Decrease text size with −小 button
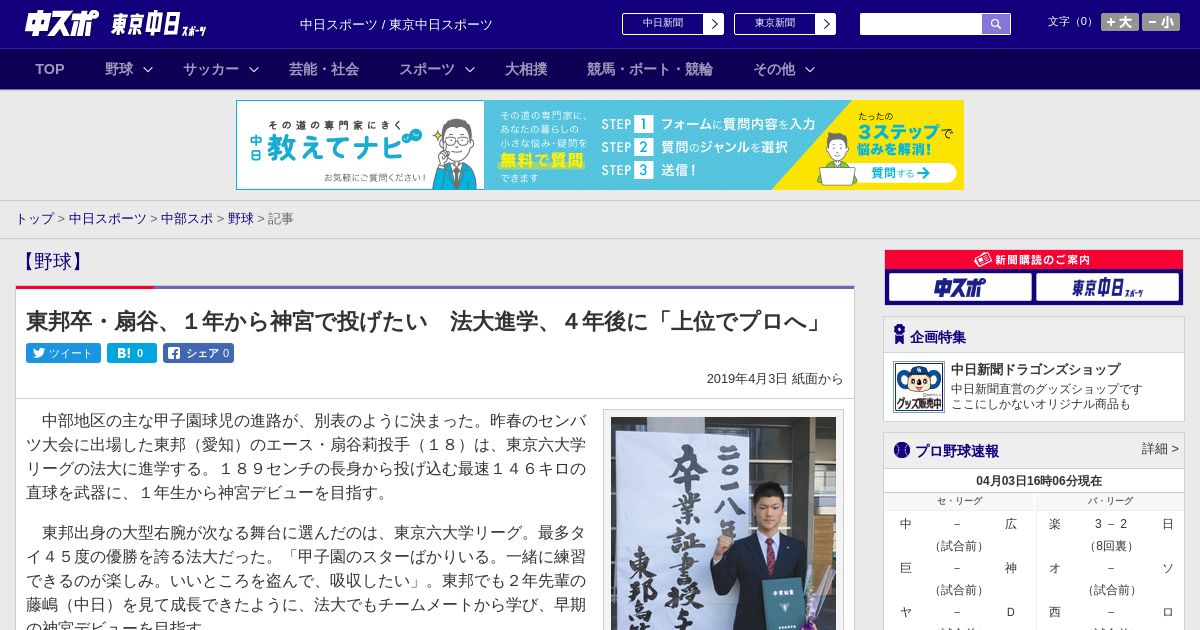This screenshot has width=1200, height=630. pos(1161,22)
